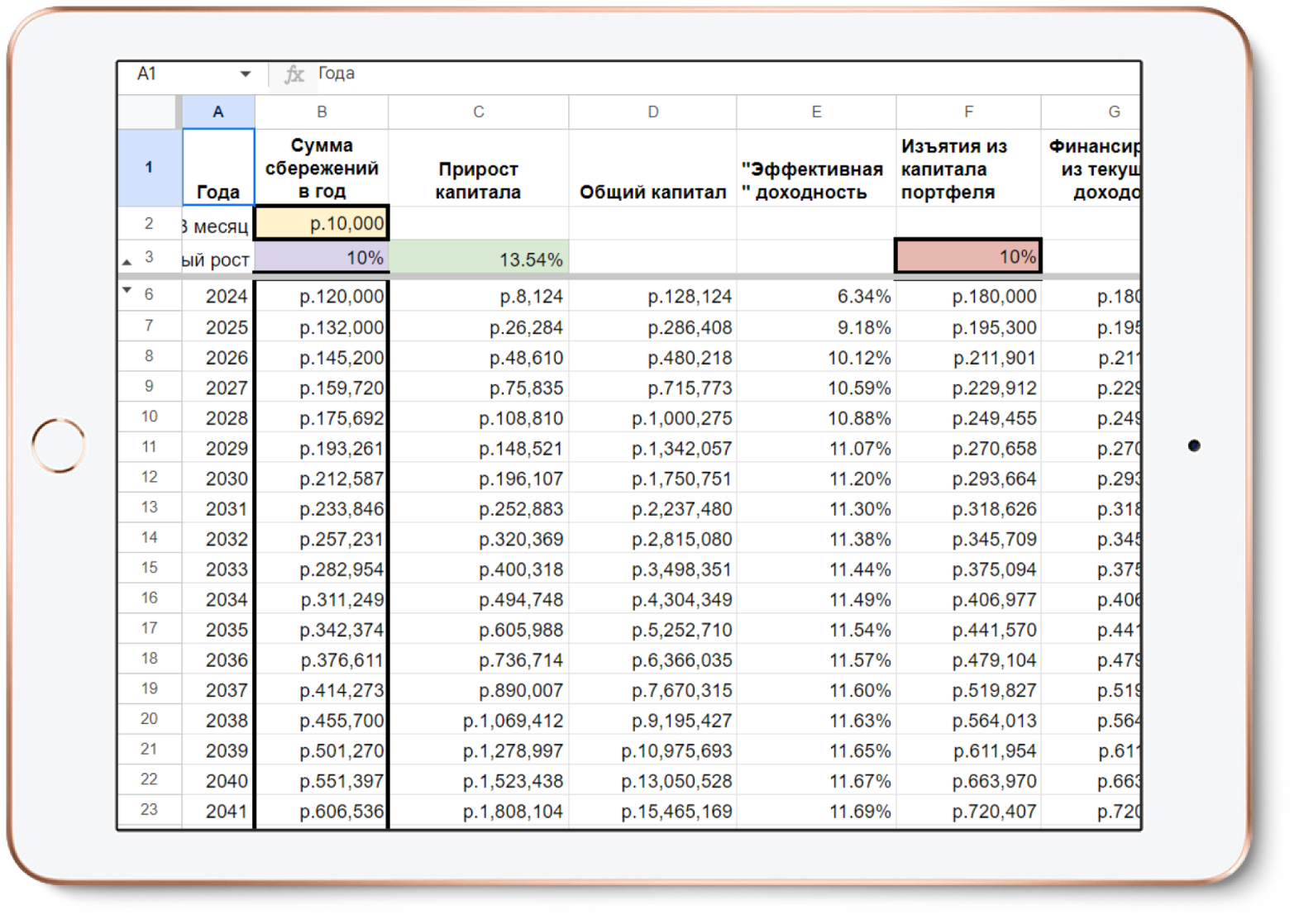Select the red 10% cell

968,256
